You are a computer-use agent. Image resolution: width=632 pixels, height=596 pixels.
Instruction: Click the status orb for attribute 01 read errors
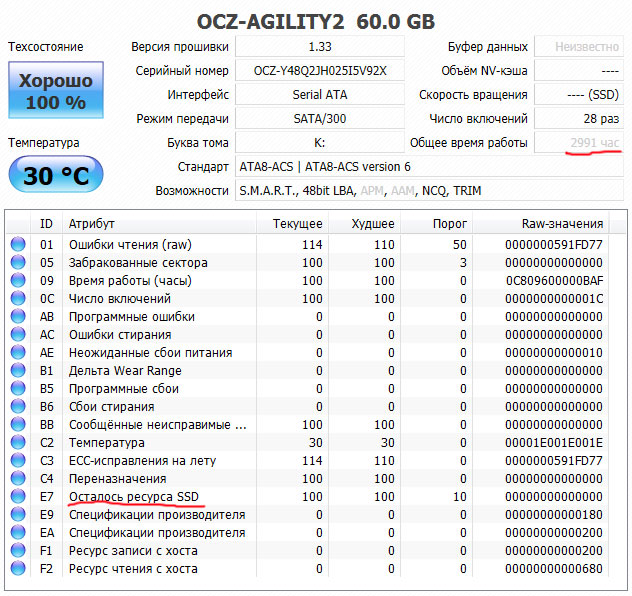(x=18, y=244)
